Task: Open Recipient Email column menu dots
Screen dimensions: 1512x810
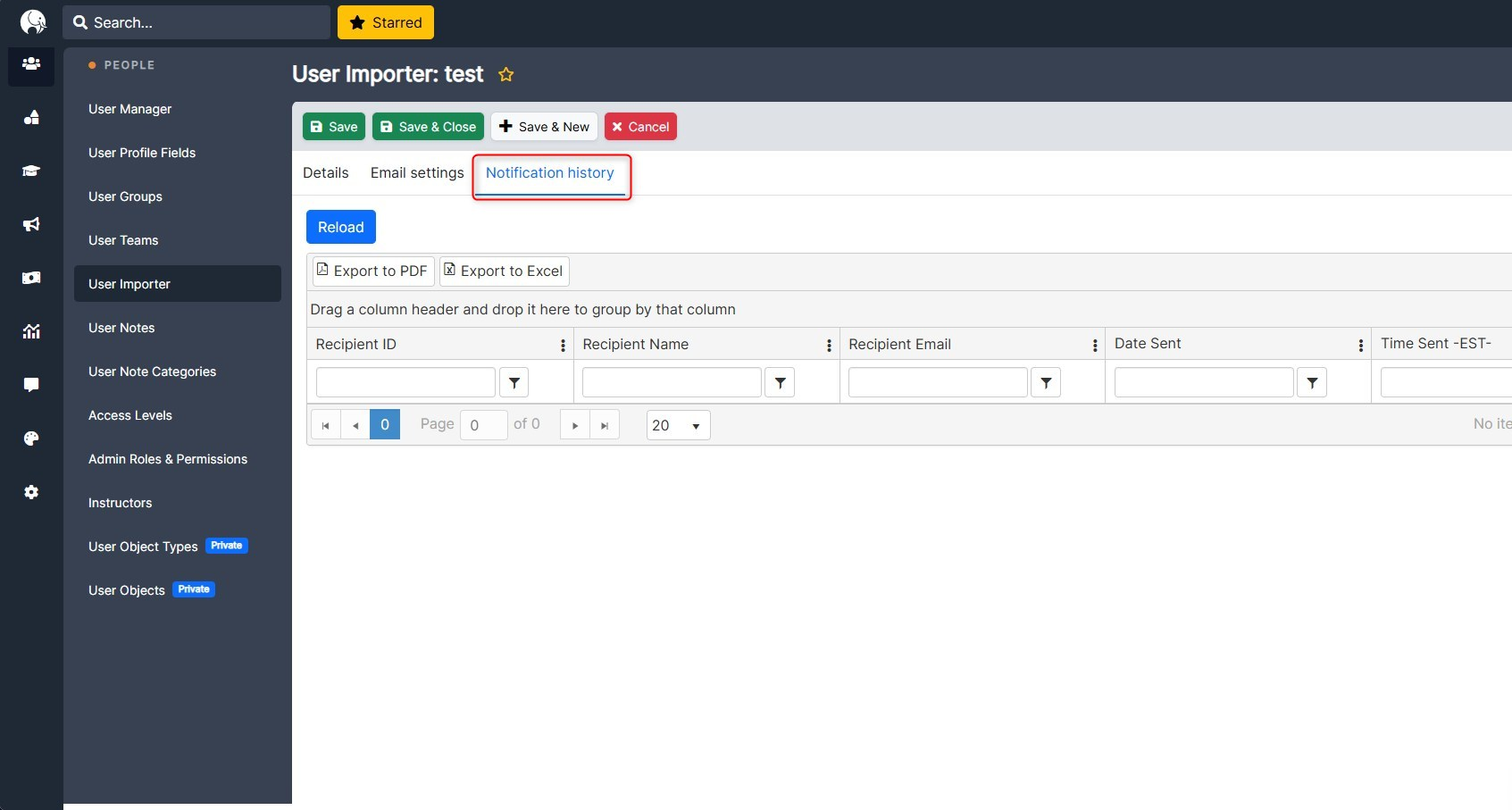Action: 1095,345
